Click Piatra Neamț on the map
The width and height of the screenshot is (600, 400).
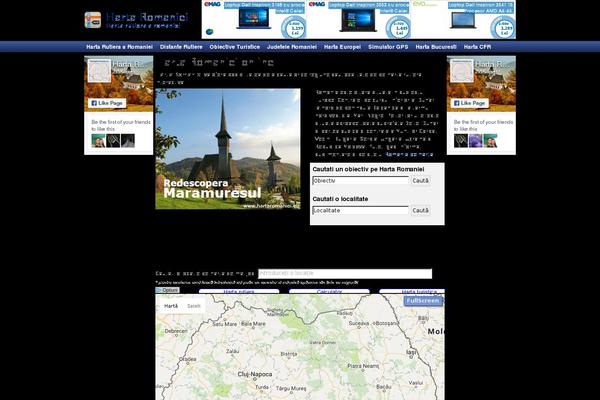(x=363, y=366)
